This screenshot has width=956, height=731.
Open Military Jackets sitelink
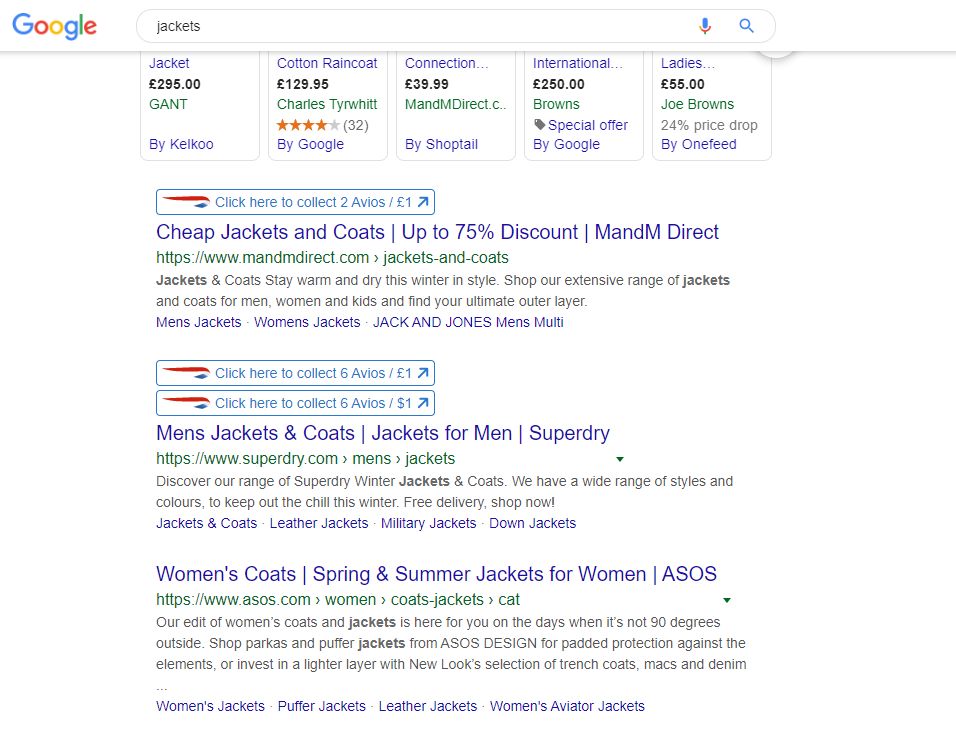(x=429, y=524)
